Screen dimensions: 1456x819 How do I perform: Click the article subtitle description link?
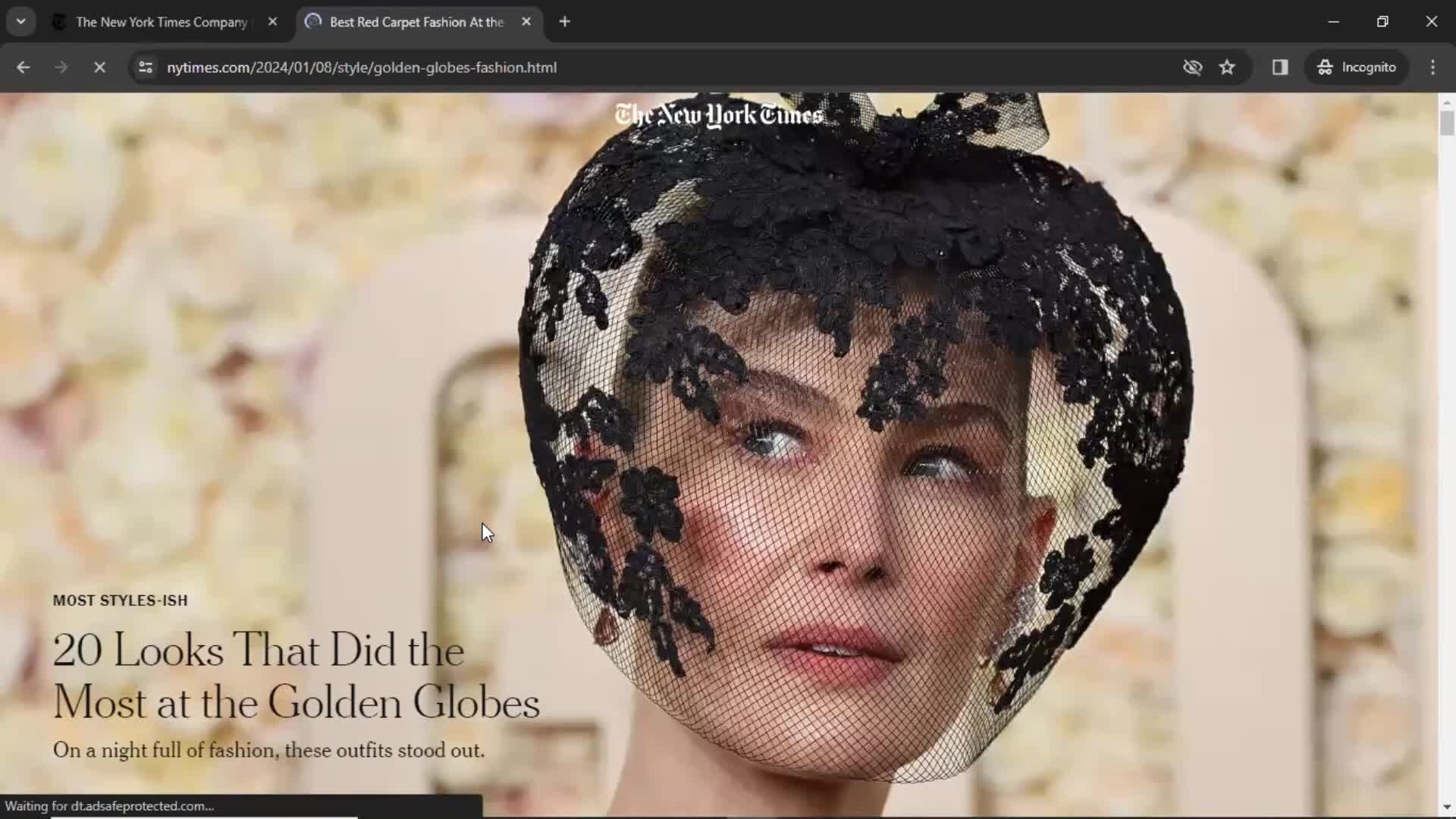pyautogui.click(x=268, y=749)
